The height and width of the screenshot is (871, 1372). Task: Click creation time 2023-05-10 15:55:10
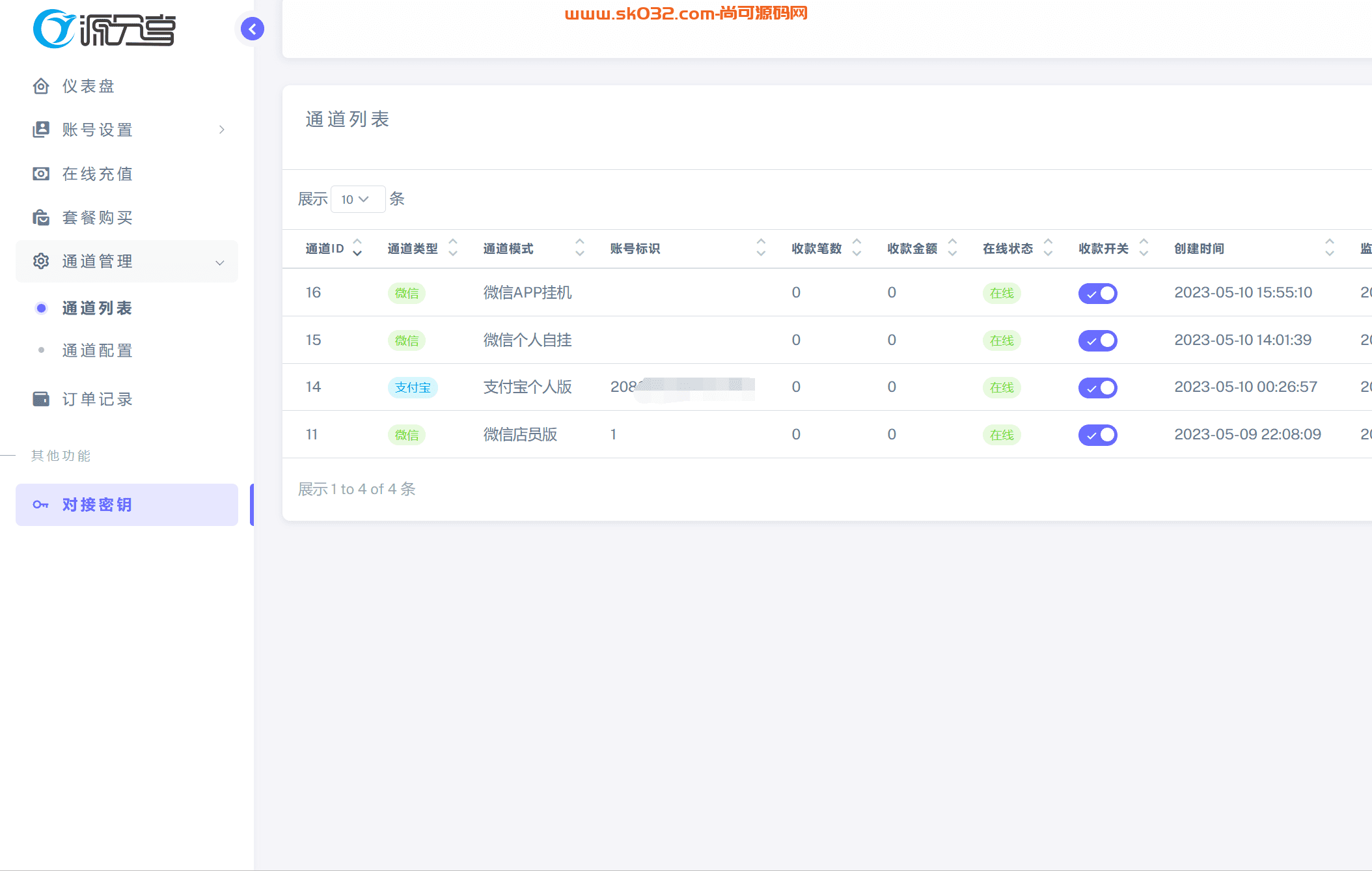tap(1243, 292)
